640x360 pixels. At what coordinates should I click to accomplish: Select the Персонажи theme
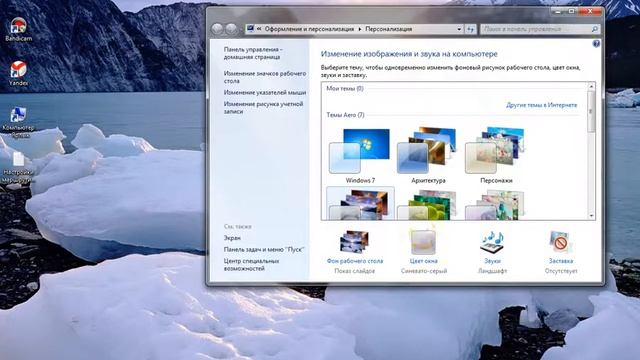[496, 156]
